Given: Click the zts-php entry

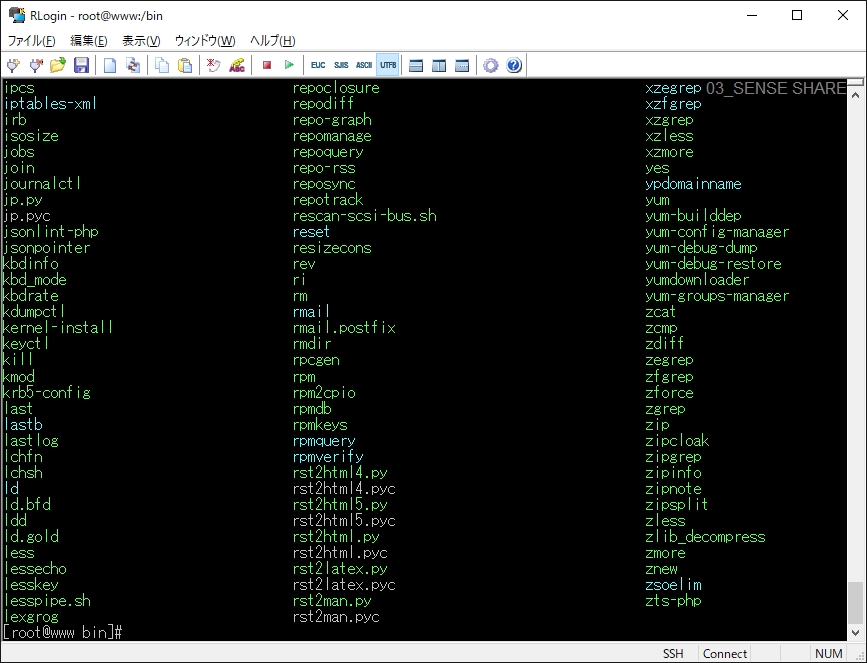Looking at the screenshot, I should click(673, 601).
